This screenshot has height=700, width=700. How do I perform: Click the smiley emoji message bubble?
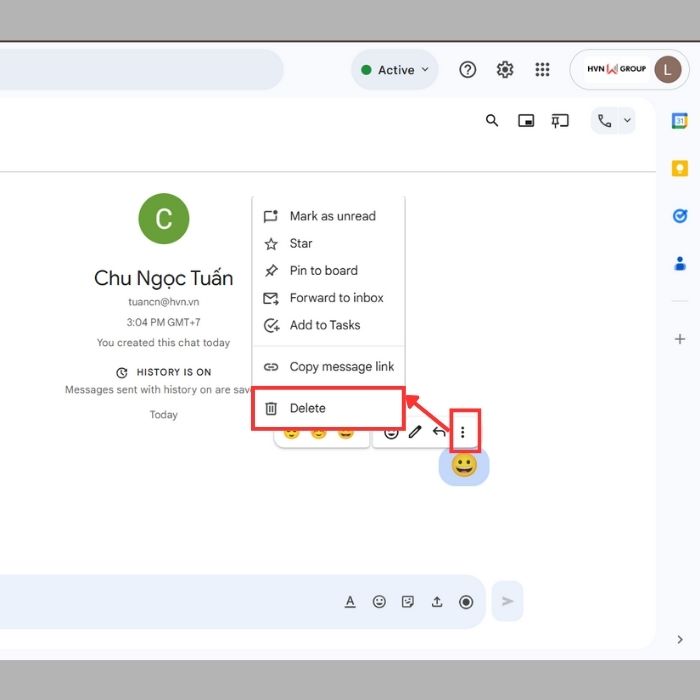coord(464,466)
